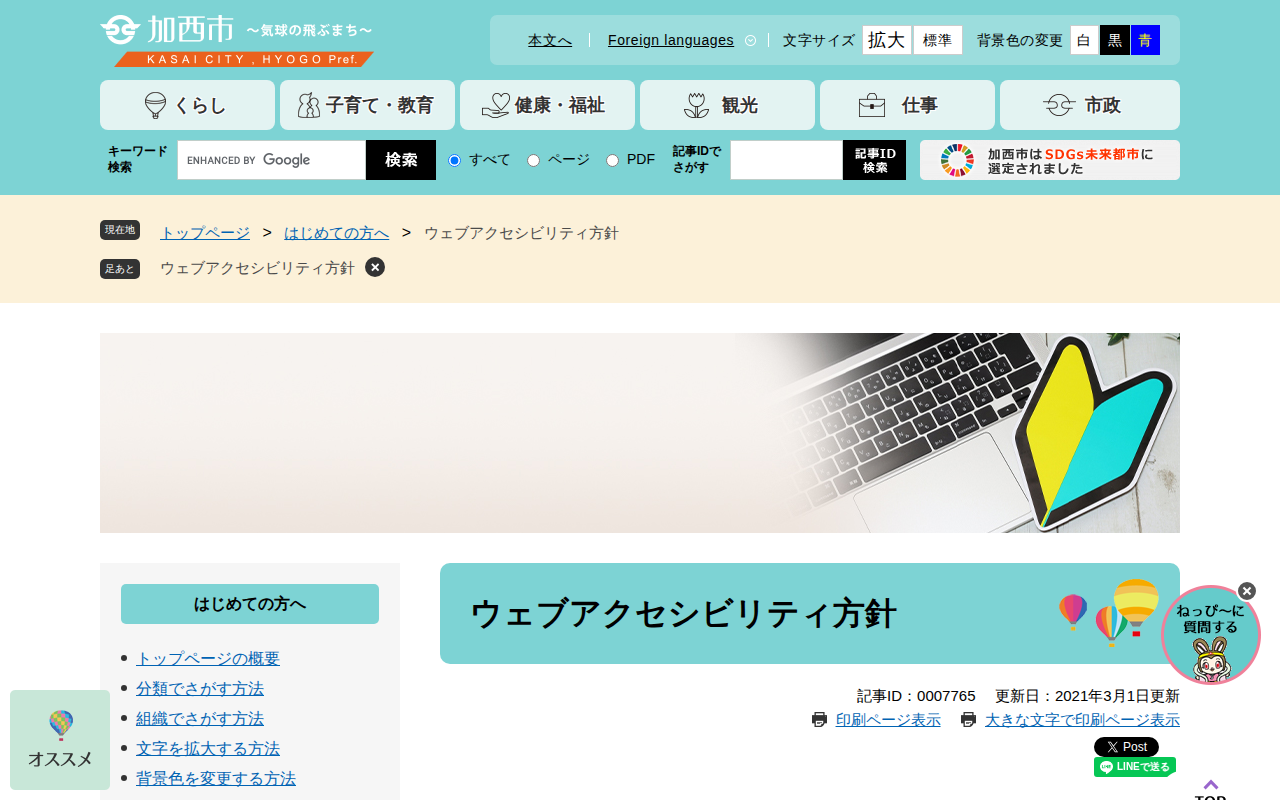Screen dimensions: 1280x800
Task: Focus the 記事ID input field
Action: (787, 160)
